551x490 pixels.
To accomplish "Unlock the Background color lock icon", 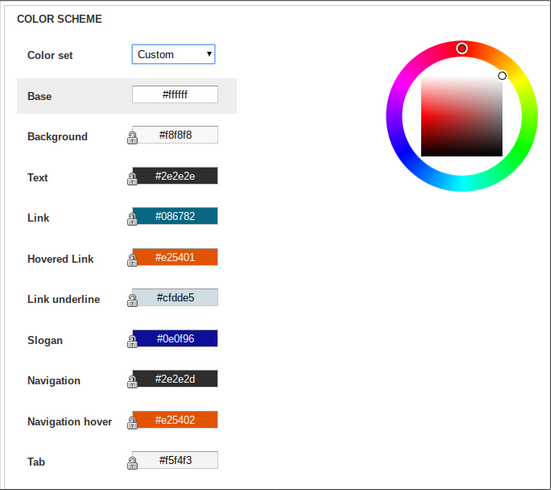I will [132, 138].
